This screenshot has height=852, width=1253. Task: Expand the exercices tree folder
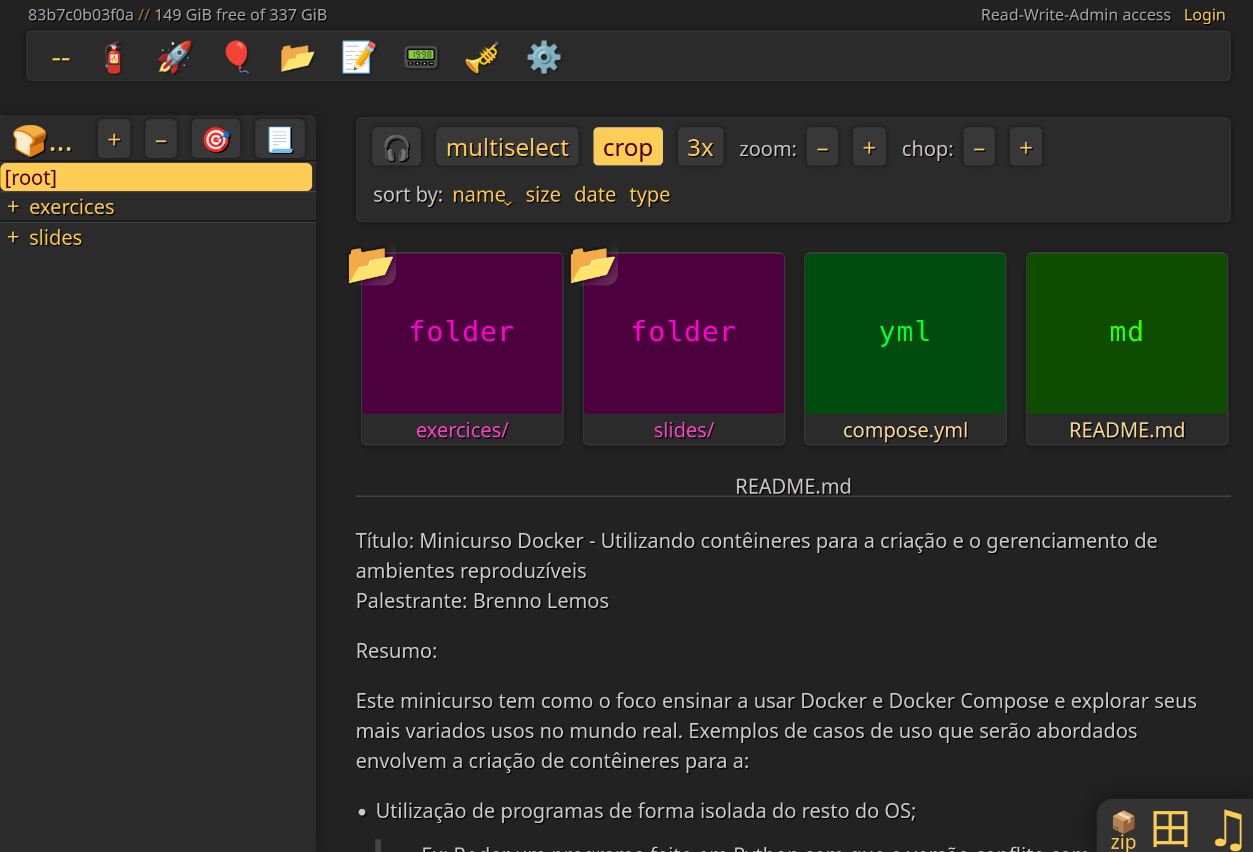[x=13, y=207]
